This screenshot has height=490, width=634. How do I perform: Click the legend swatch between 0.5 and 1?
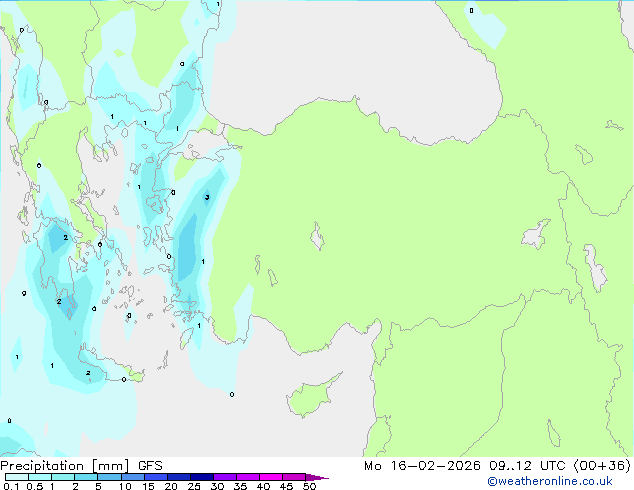click(40, 477)
